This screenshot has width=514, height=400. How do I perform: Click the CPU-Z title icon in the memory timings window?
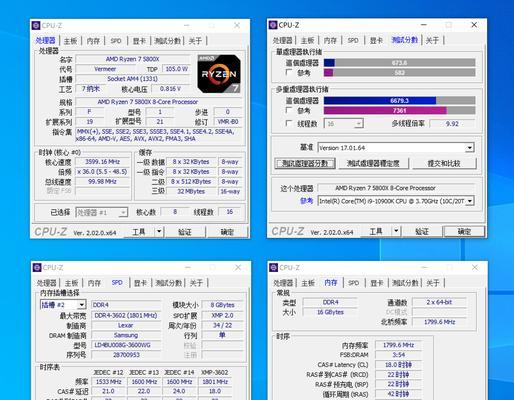[x=274, y=267]
